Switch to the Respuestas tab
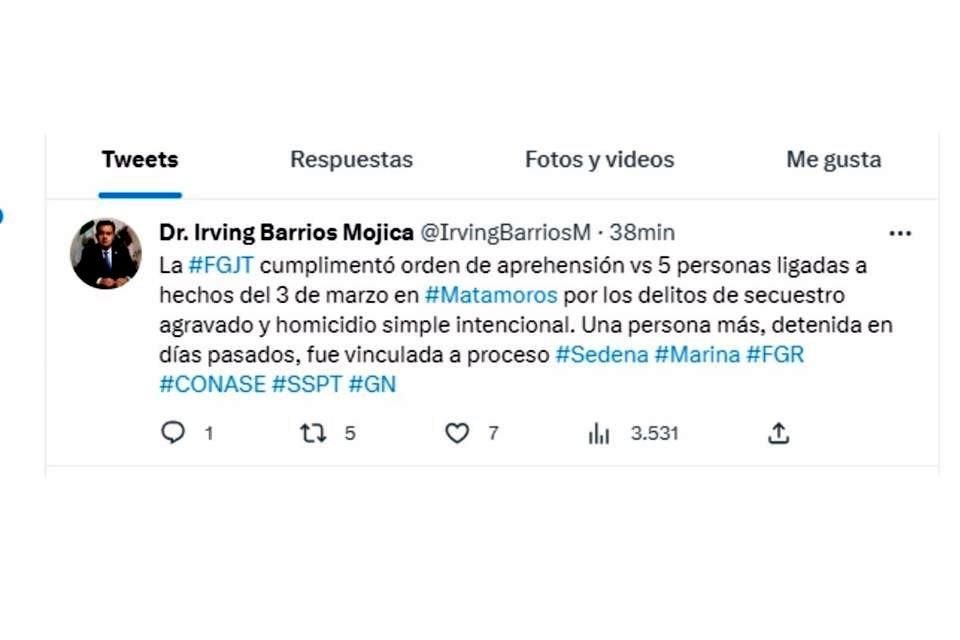Screen dimensions: 960x640 (x=352, y=159)
